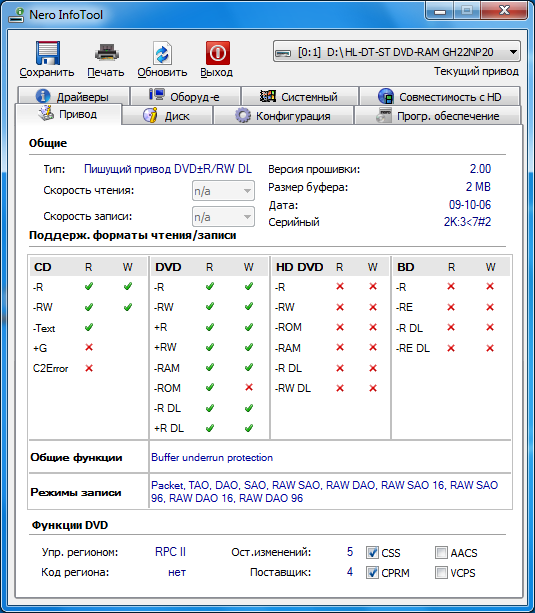Click the date value 09-10-06
The width and height of the screenshot is (535, 613).
click(470, 205)
